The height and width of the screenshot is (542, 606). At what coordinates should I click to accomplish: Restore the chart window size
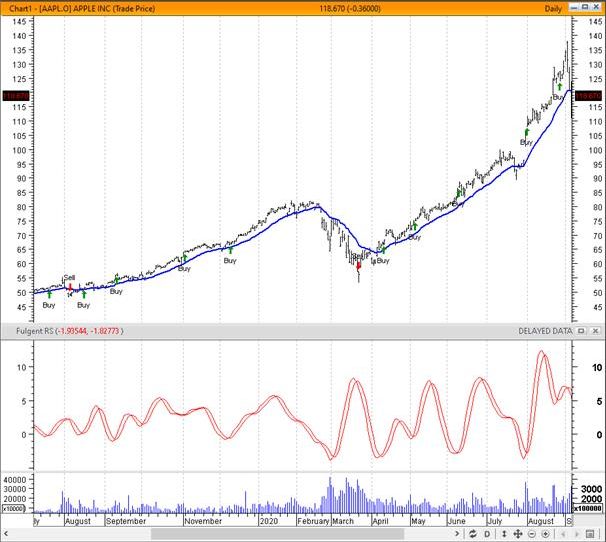(x=585, y=7)
